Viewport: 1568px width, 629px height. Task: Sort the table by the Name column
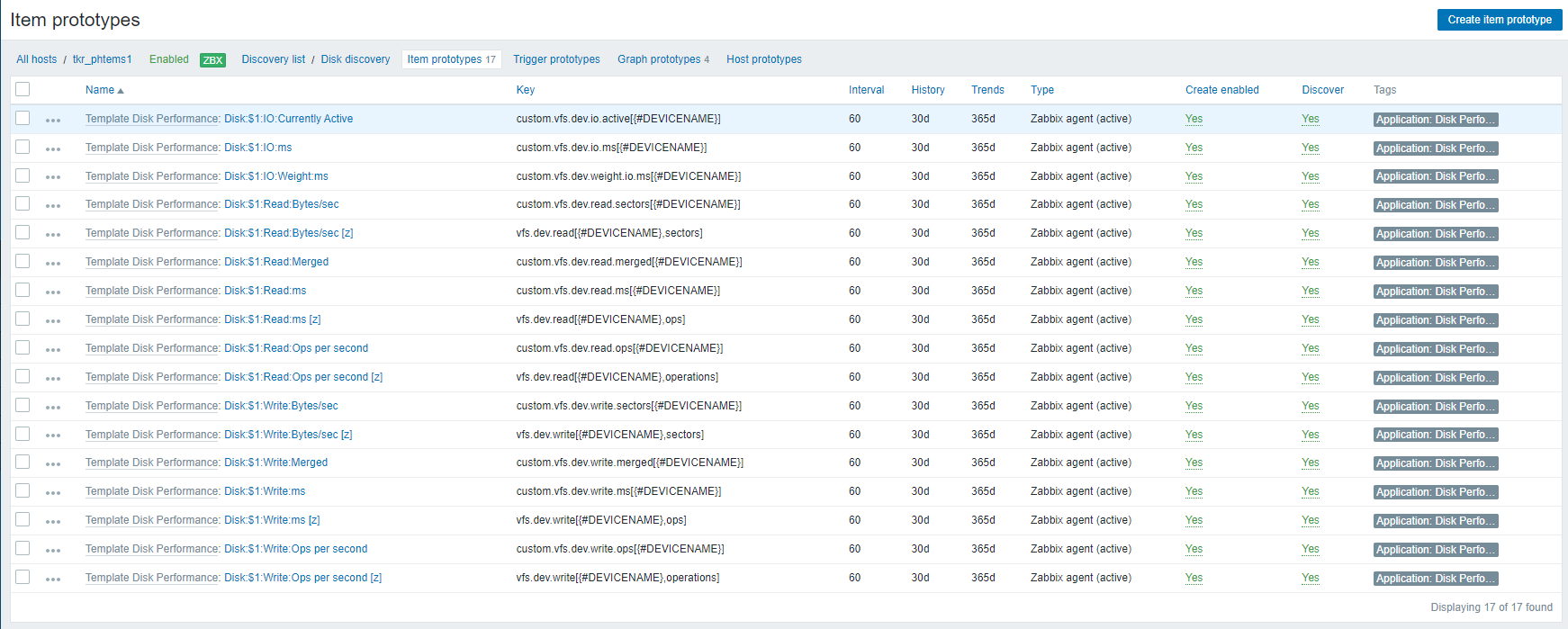[100, 90]
